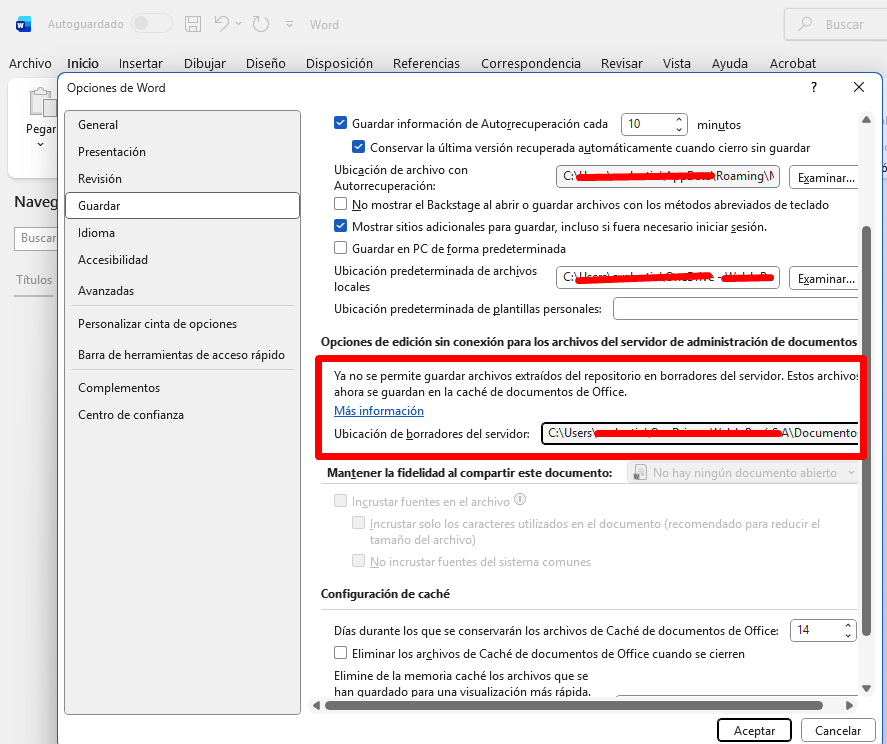Image resolution: width=887 pixels, height=744 pixels.
Task: Open the Referencias ribbon tab
Action: tap(426, 63)
